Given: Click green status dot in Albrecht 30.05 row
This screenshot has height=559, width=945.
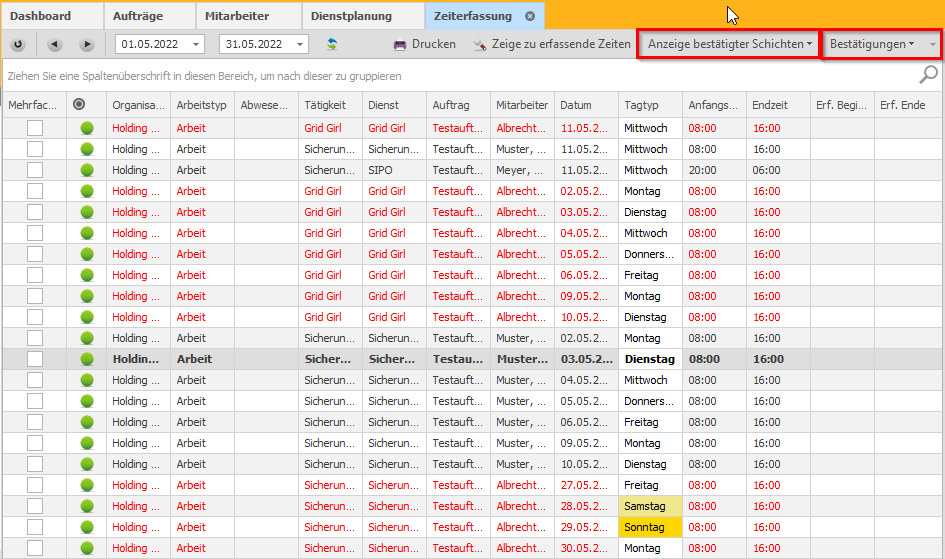Looking at the screenshot, I should coord(87,548).
